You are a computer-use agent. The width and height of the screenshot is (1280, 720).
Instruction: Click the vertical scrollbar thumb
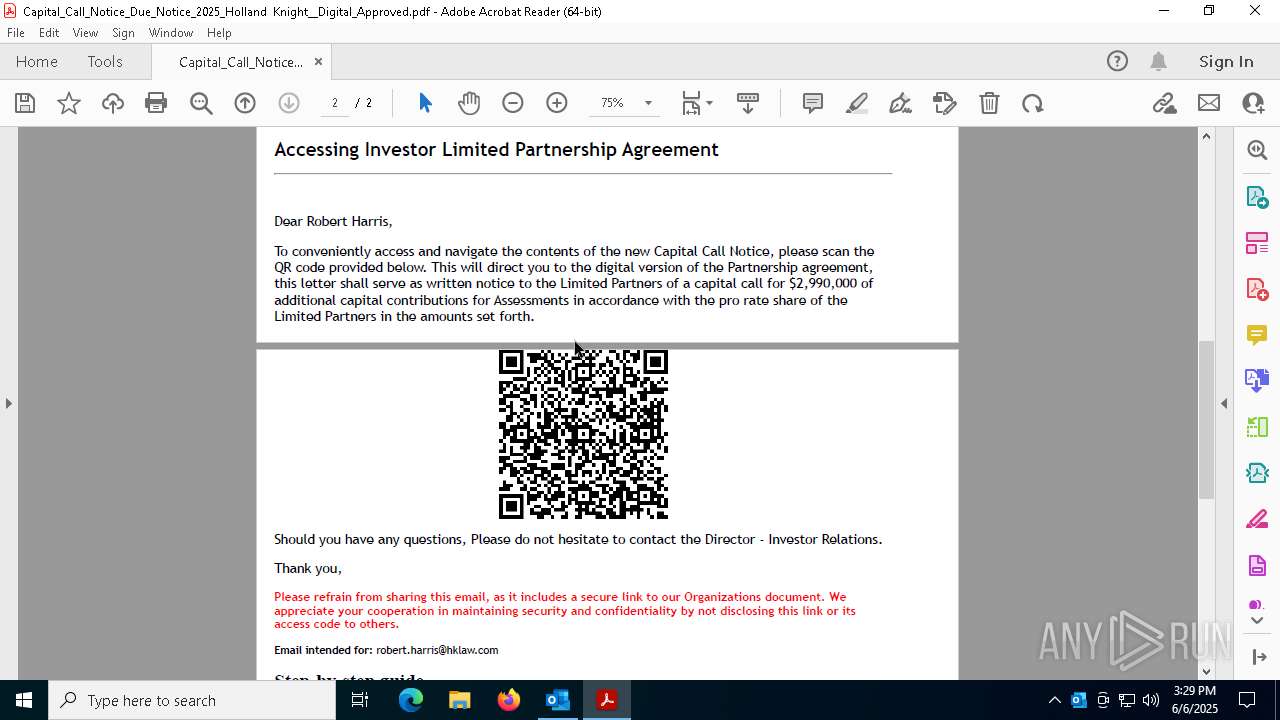(1206, 419)
